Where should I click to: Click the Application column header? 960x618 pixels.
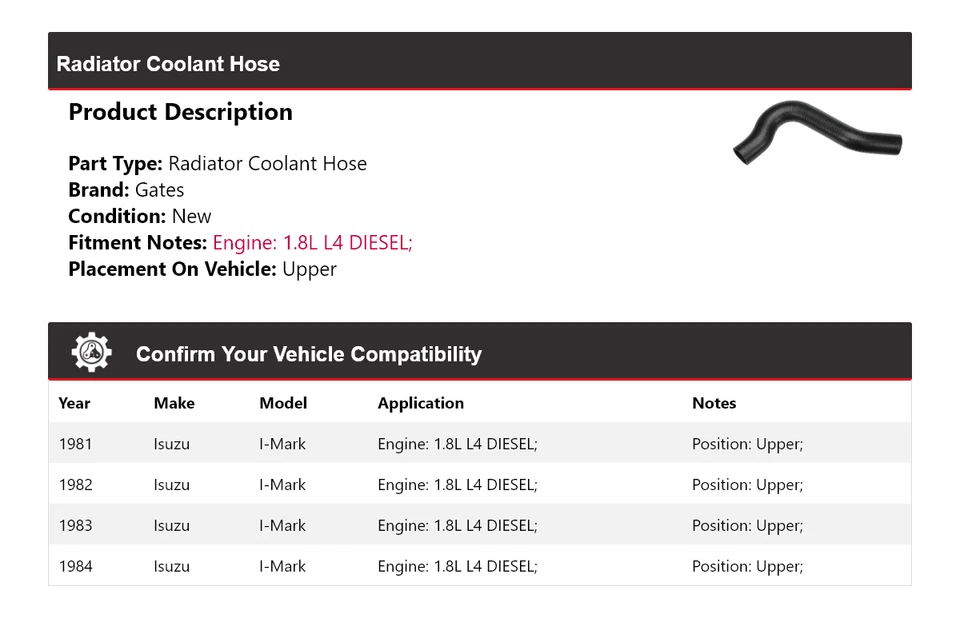tap(420, 403)
